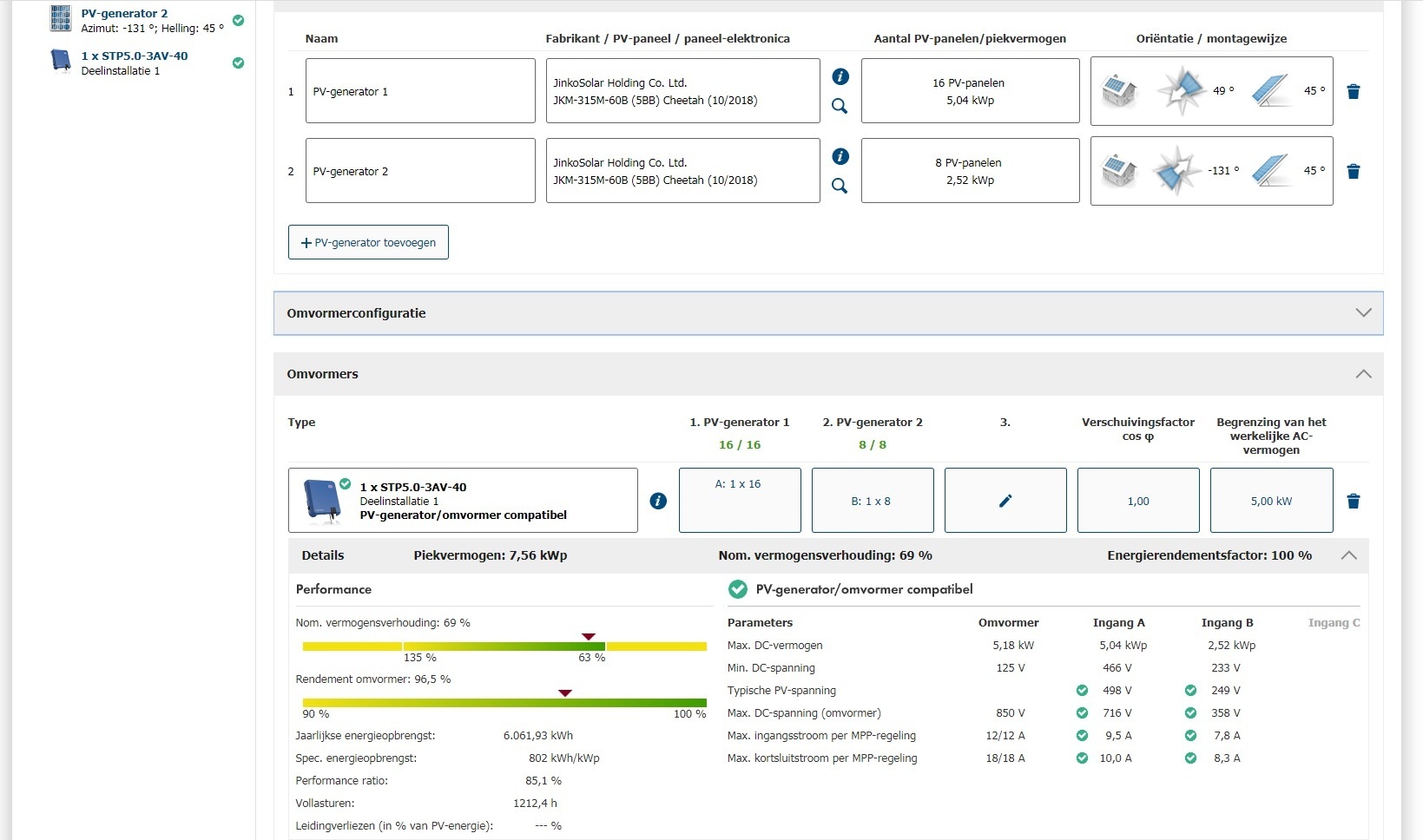Screen dimensions: 1423x840
Task: Select PV-generator 2 in sidebar
Action: click(x=124, y=14)
